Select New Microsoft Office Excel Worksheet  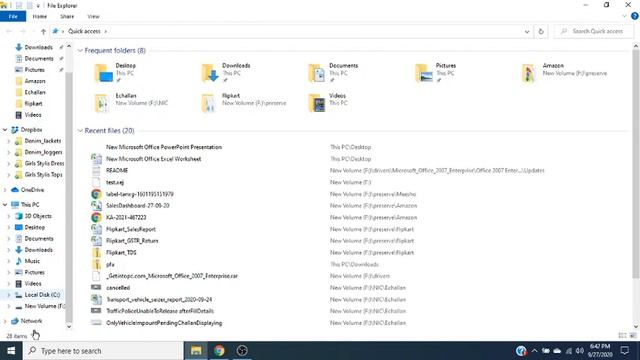[x=153, y=159]
